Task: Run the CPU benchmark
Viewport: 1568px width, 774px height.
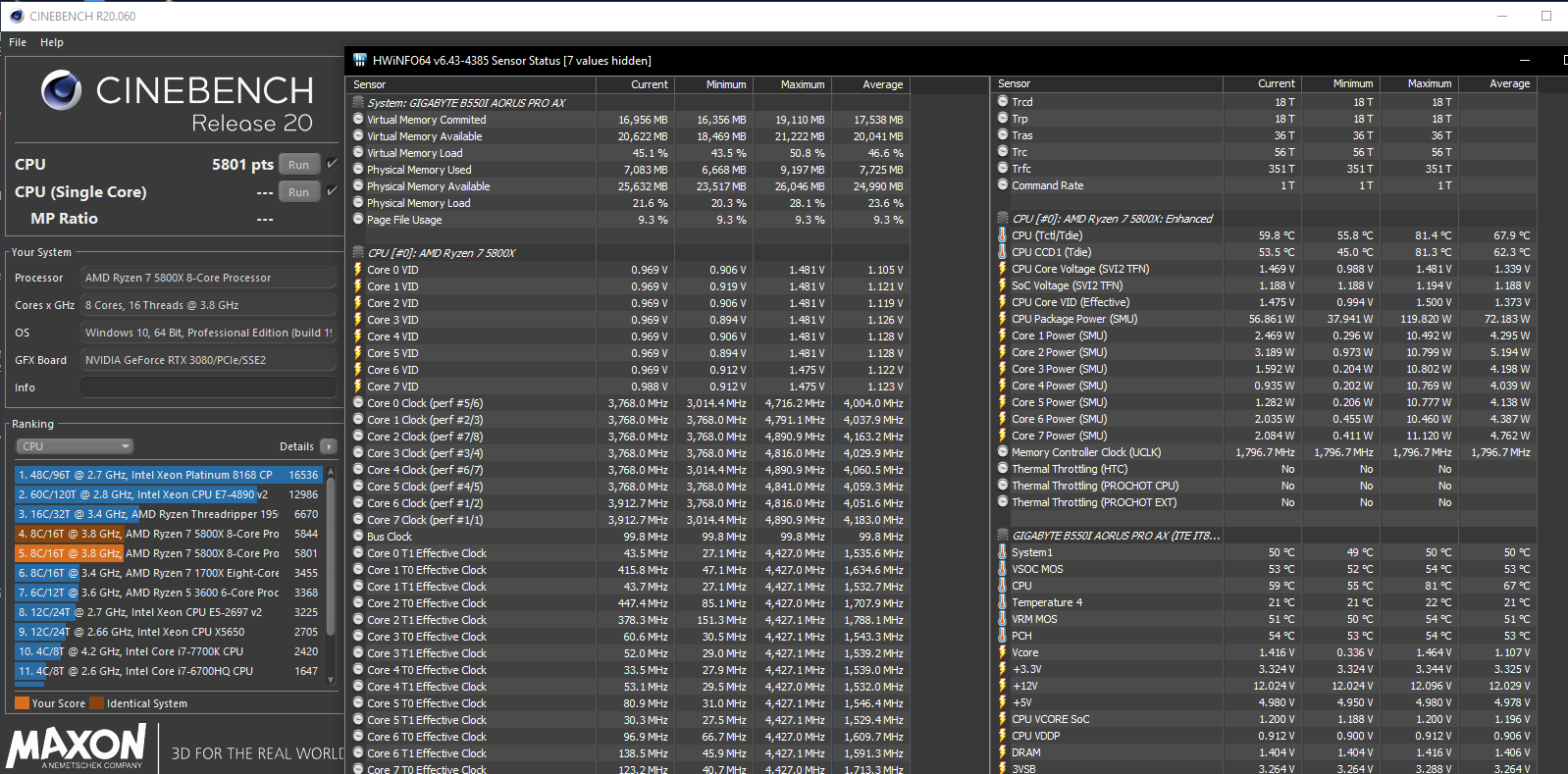Action: point(299,165)
